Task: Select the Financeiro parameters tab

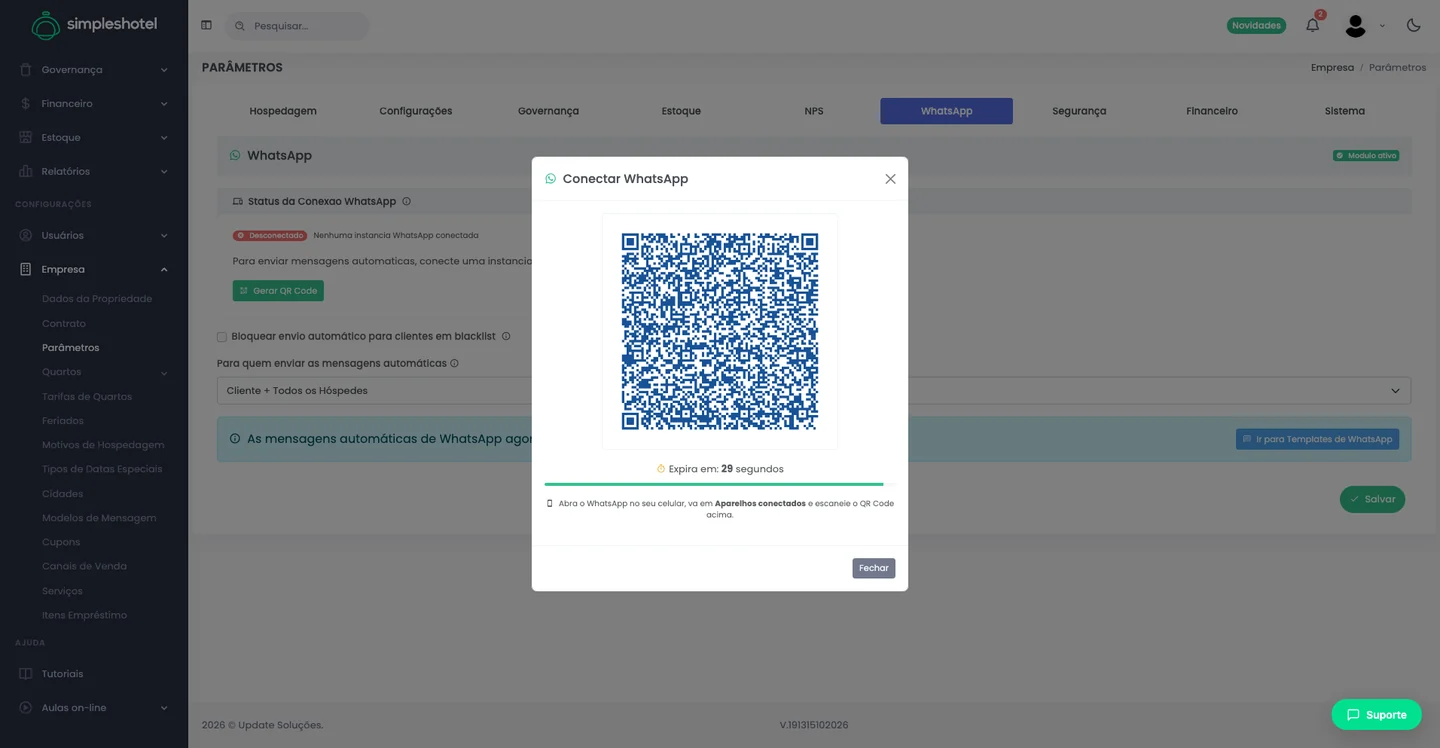Action: click(x=1212, y=111)
